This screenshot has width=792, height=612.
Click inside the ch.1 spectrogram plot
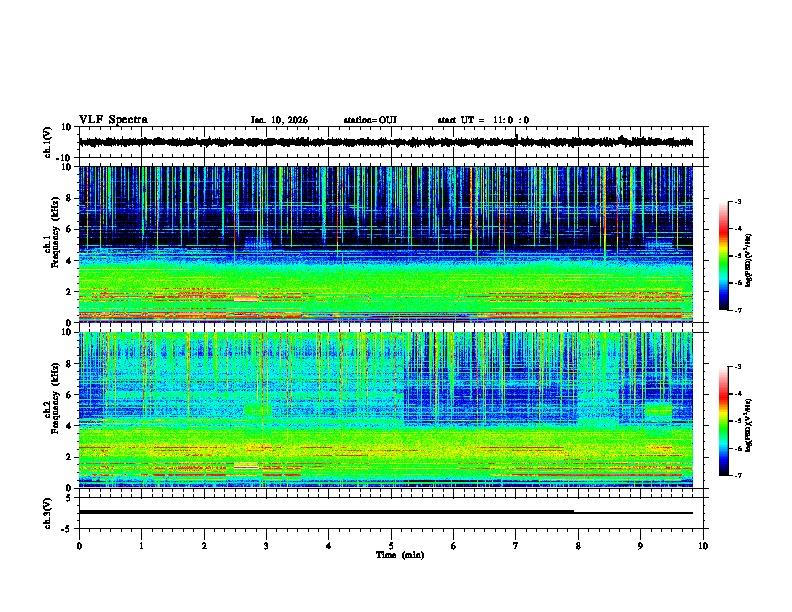click(386, 244)
